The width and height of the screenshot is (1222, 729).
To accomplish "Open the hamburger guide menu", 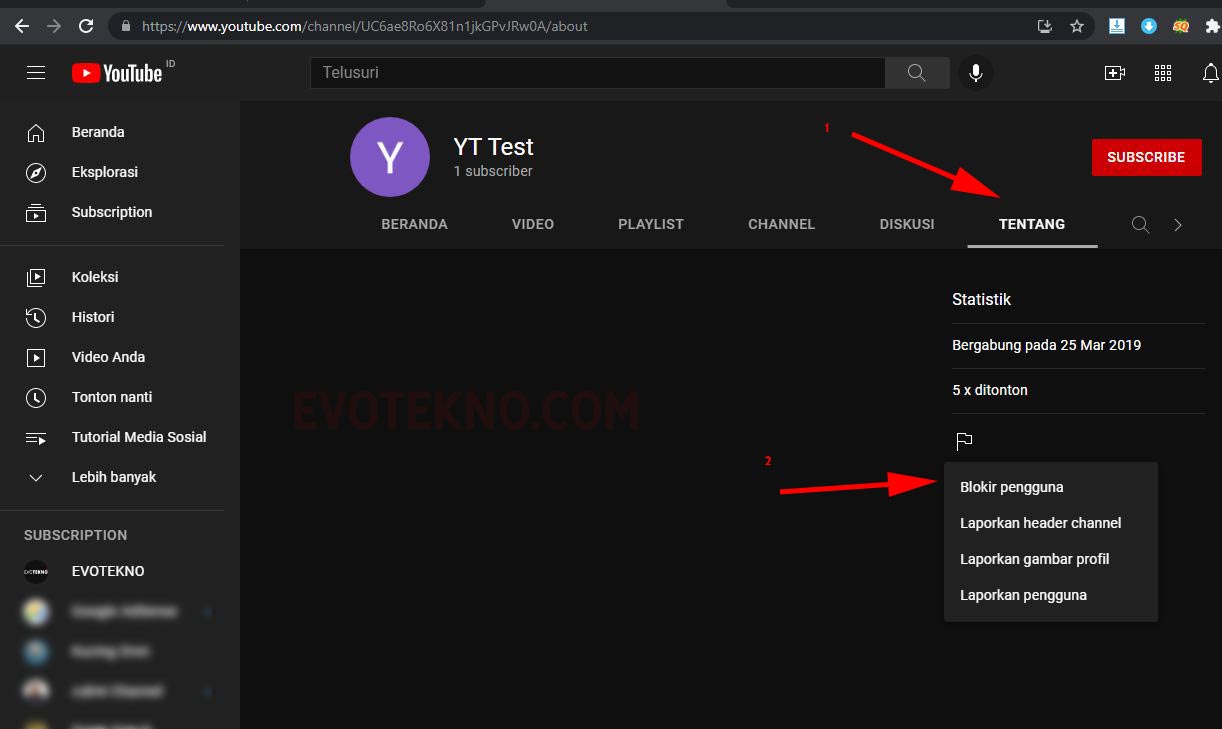I will click(36, 73).
